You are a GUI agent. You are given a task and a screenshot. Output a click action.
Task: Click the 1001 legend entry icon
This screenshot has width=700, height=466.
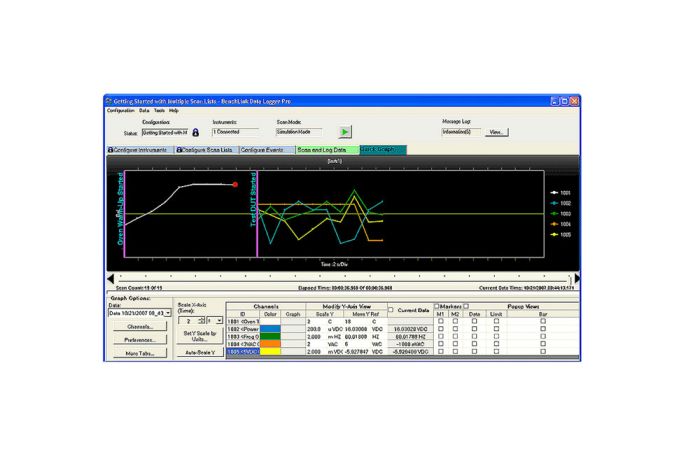pos(554,193)
